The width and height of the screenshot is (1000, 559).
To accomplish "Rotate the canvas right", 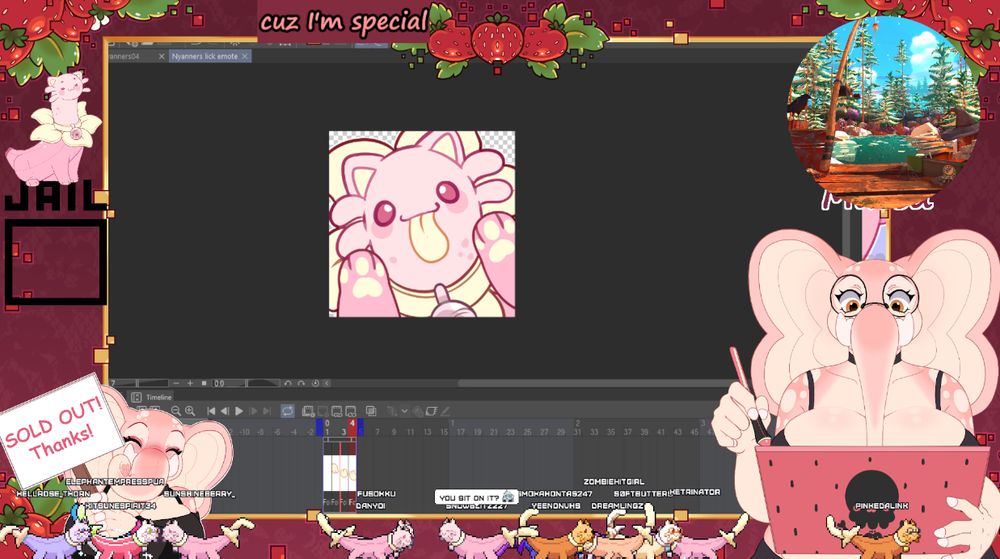I will tap(301, 383).
